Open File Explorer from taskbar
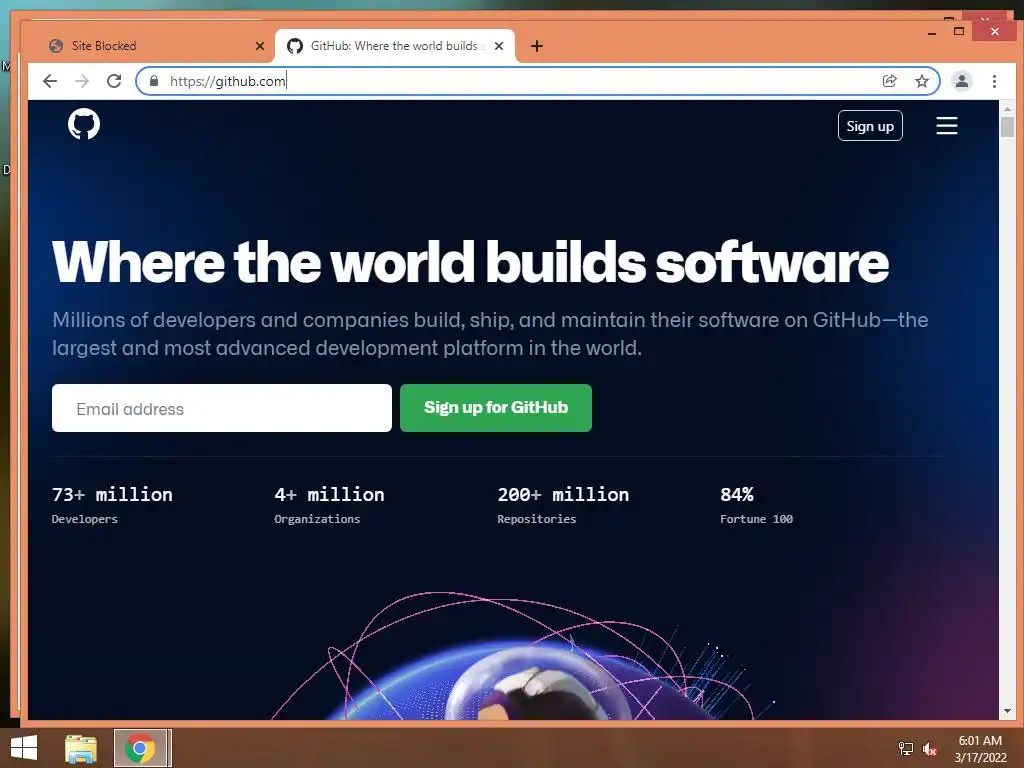 (x=81, y=748)
